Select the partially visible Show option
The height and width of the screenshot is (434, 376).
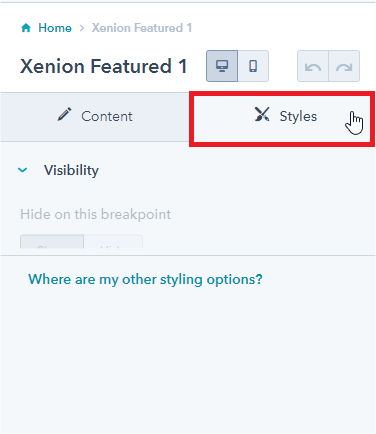coord(52,242)
